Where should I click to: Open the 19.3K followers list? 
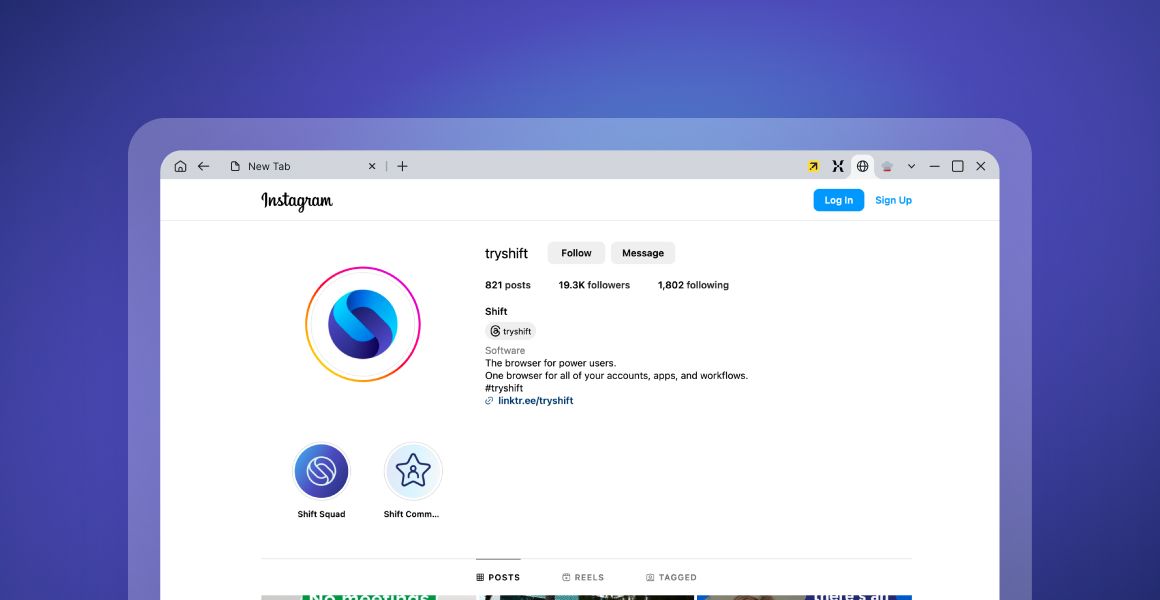pyautogui.click(x=594, y=285)
